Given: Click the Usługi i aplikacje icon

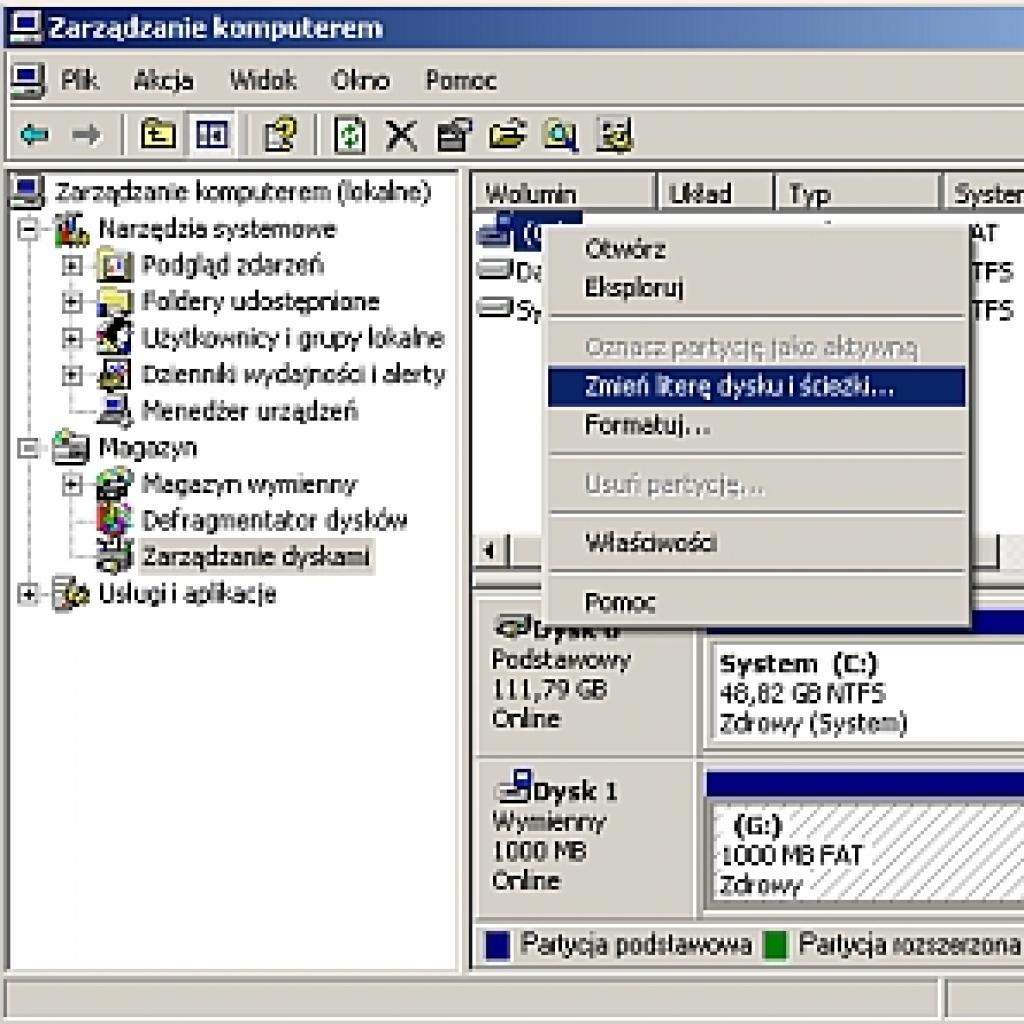Looking at the screenshot, I should [71, 594].
